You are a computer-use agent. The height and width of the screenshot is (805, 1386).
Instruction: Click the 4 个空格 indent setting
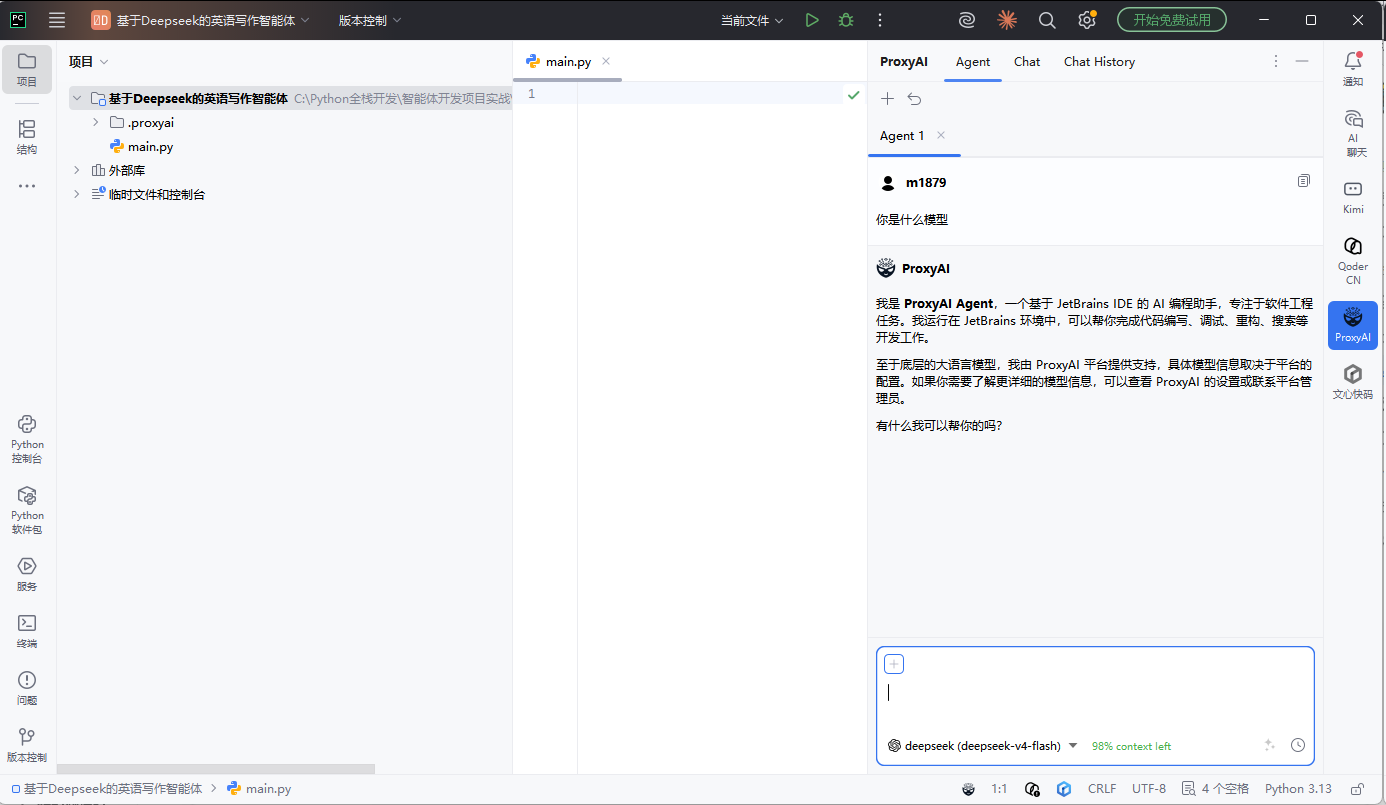[1215, 789]
